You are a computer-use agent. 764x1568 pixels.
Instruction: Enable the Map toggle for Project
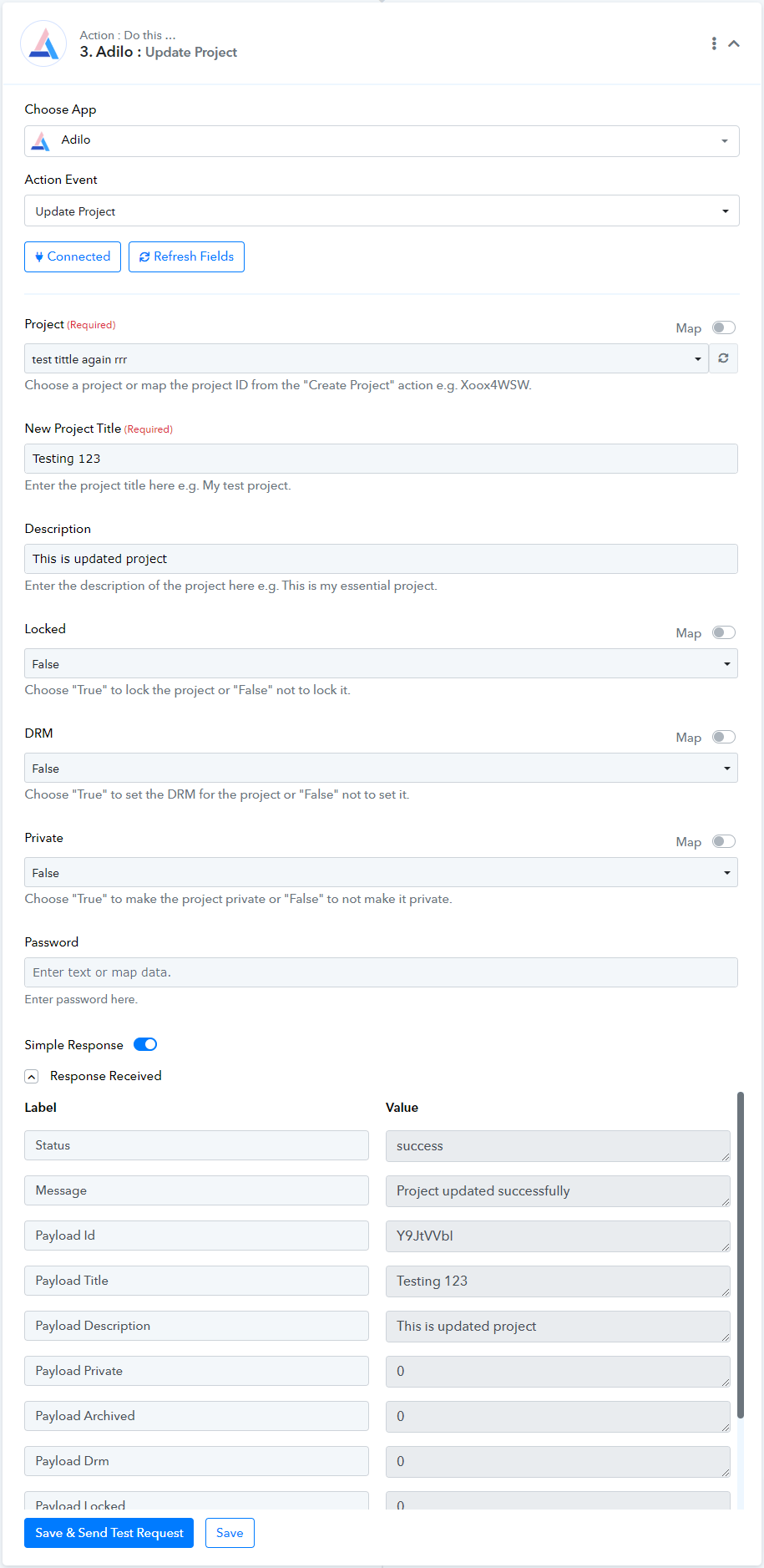click(x=724, y=327)
